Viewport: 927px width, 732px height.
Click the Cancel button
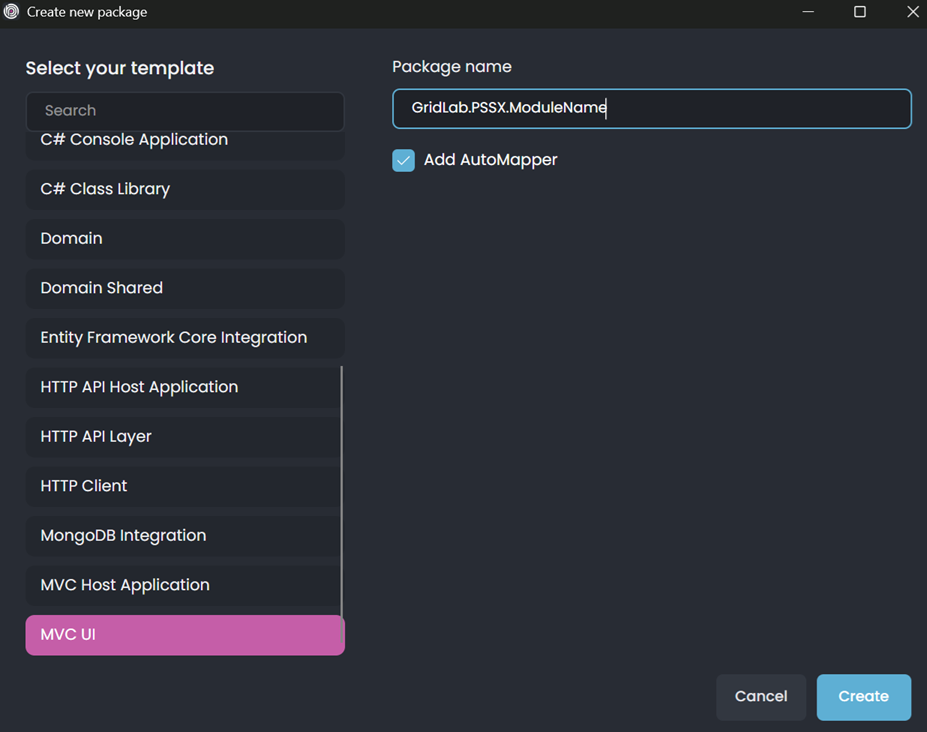pyautogui.click(x=761, y=697)
